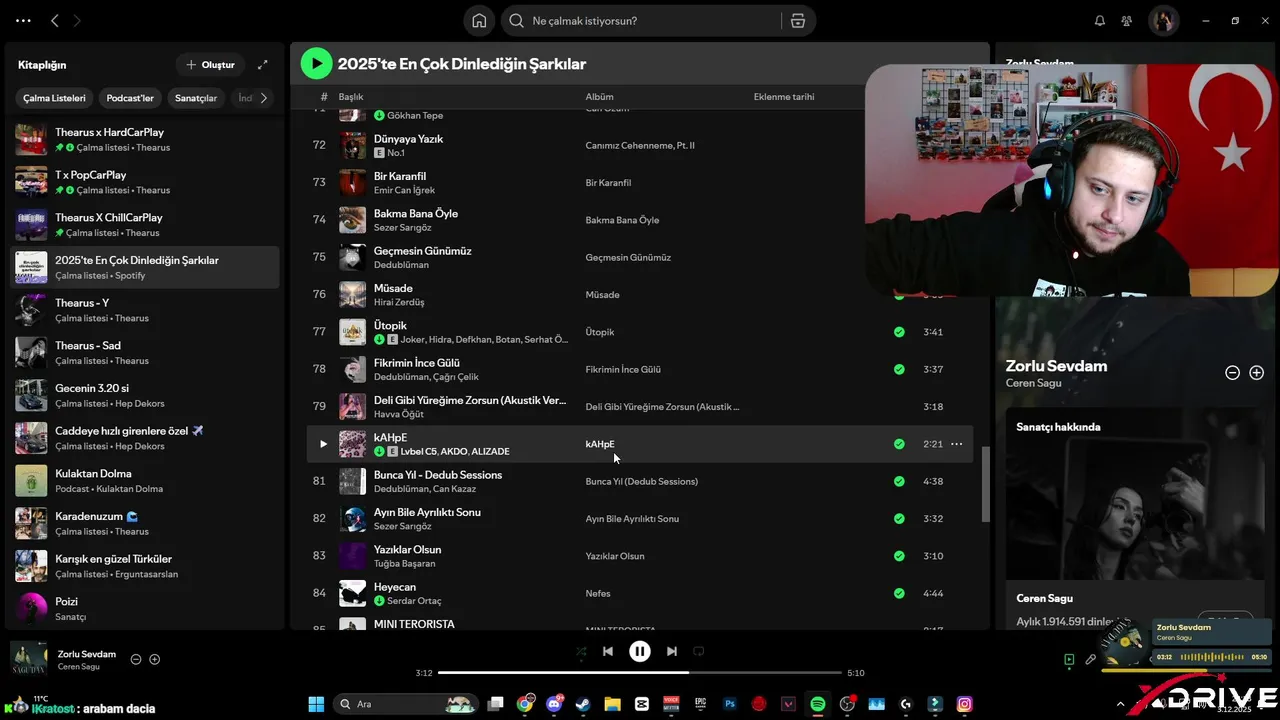Open the lyrics microphone icon
The width and height of the screenshot is (1280, 720).
pyautogui.click(x=1091, y=660)
